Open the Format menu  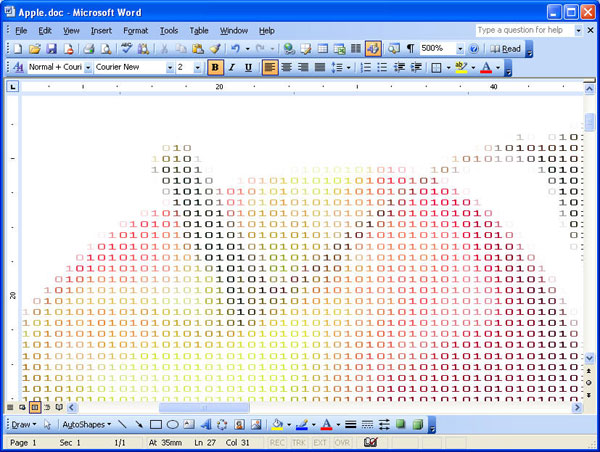pyautogui.click(x=135, y=31)
